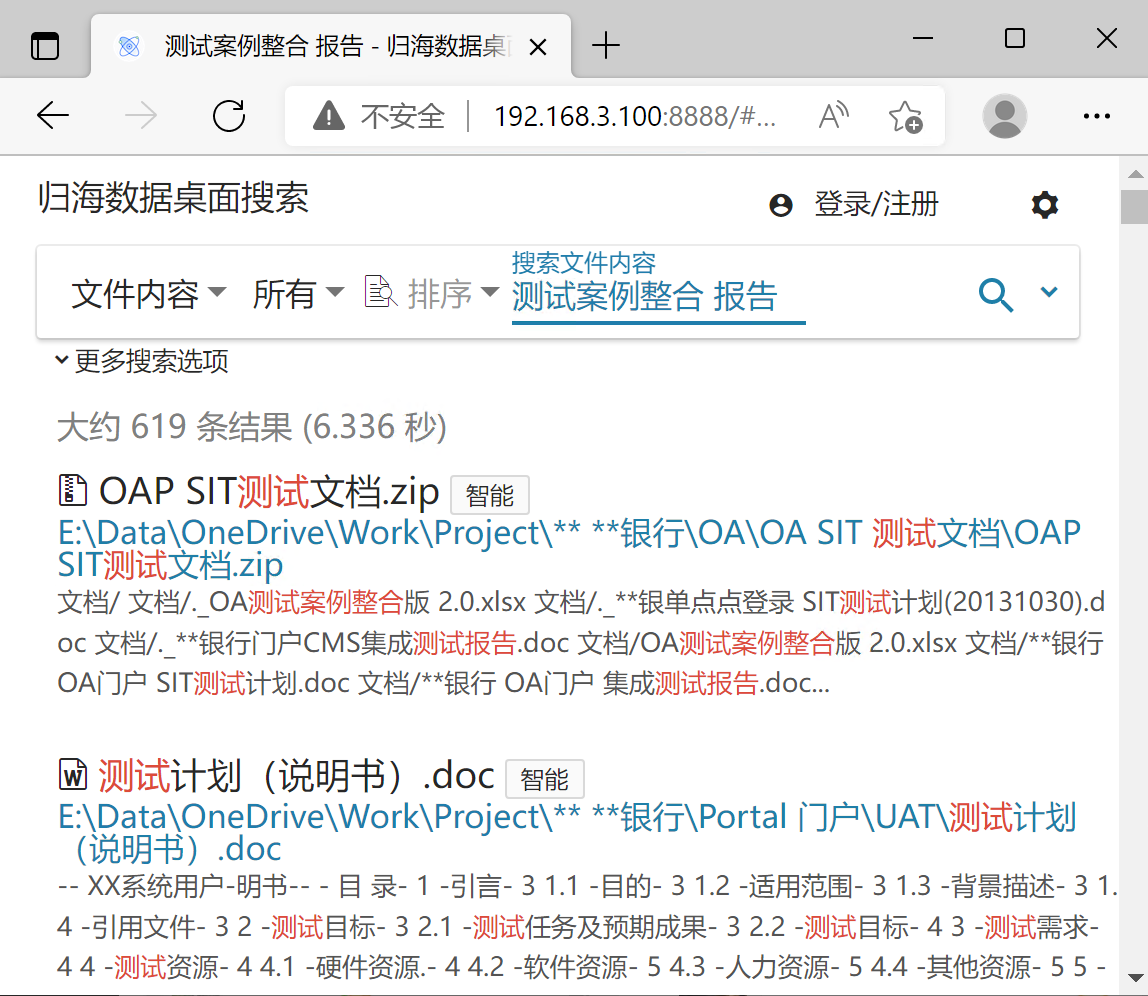Expand the chevron next to the search button
This screenshot has width=1148, height=996.
pyautogui.click(x=1048, y=292)
